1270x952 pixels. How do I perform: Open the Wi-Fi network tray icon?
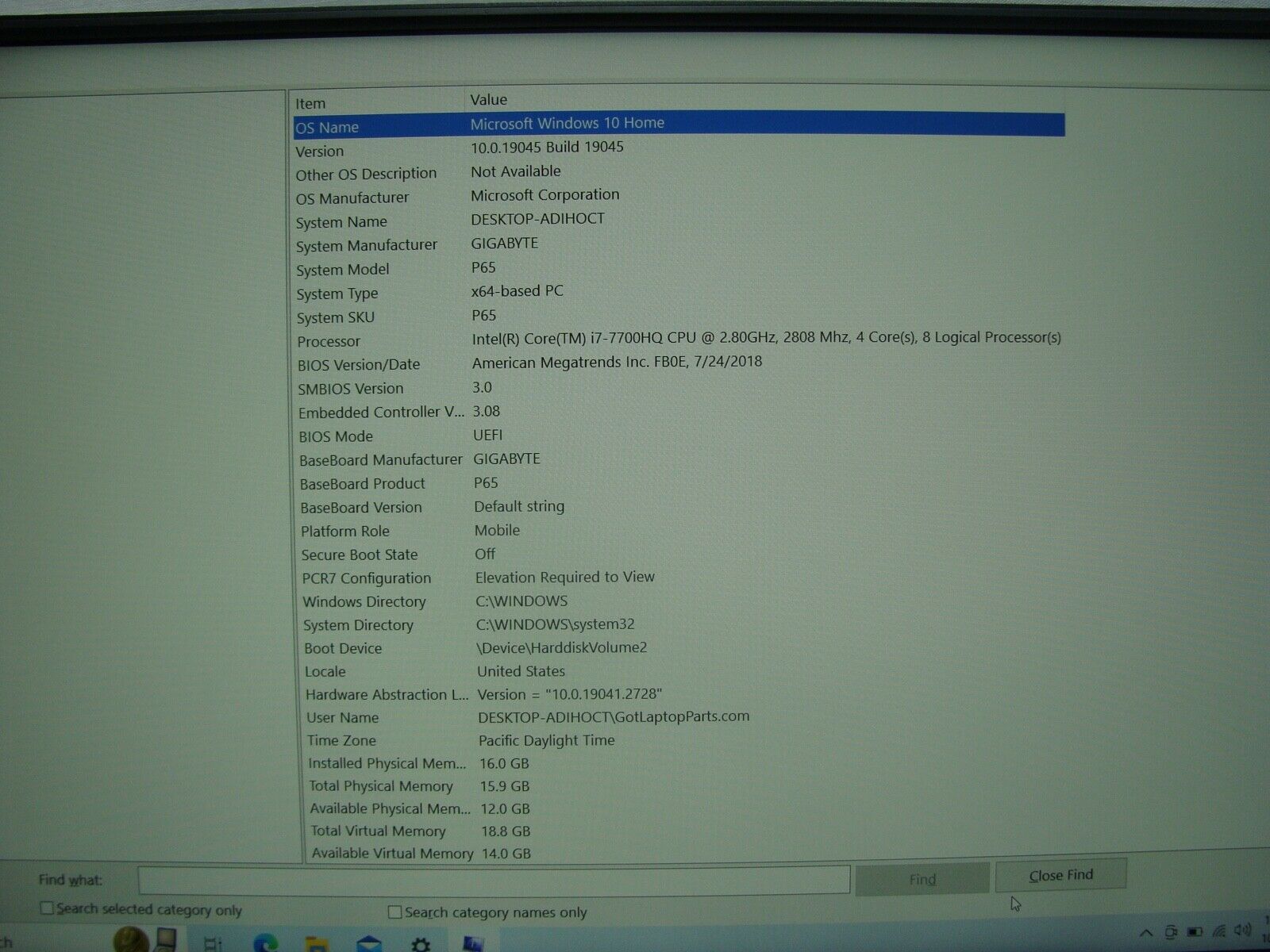pos(1219,931)
